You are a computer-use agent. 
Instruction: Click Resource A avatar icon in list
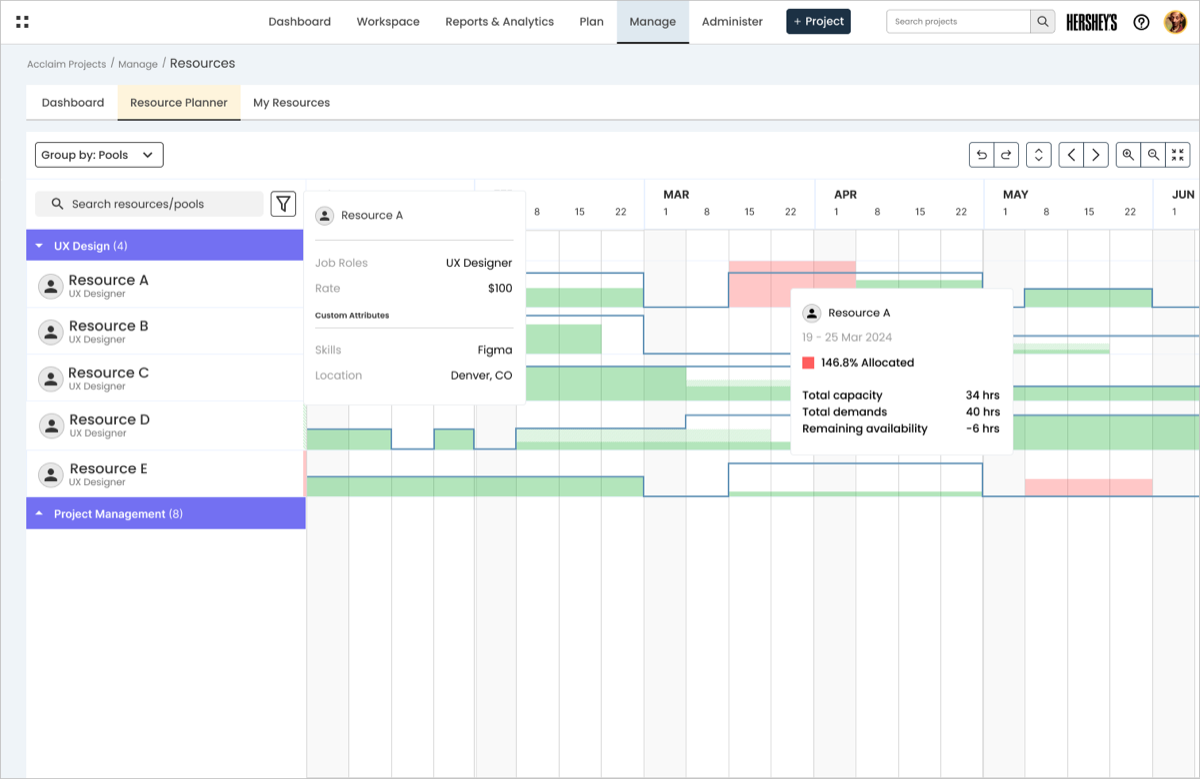(50, 286)
